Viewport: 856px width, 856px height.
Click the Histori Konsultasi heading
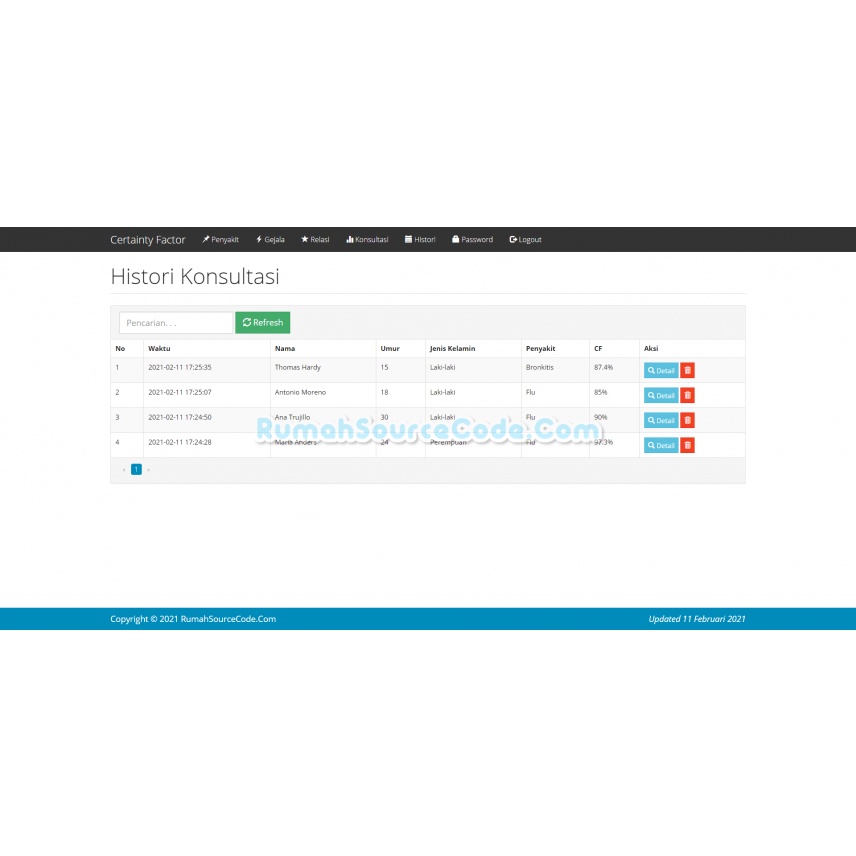pyautogui.click(x=195, y=276)
